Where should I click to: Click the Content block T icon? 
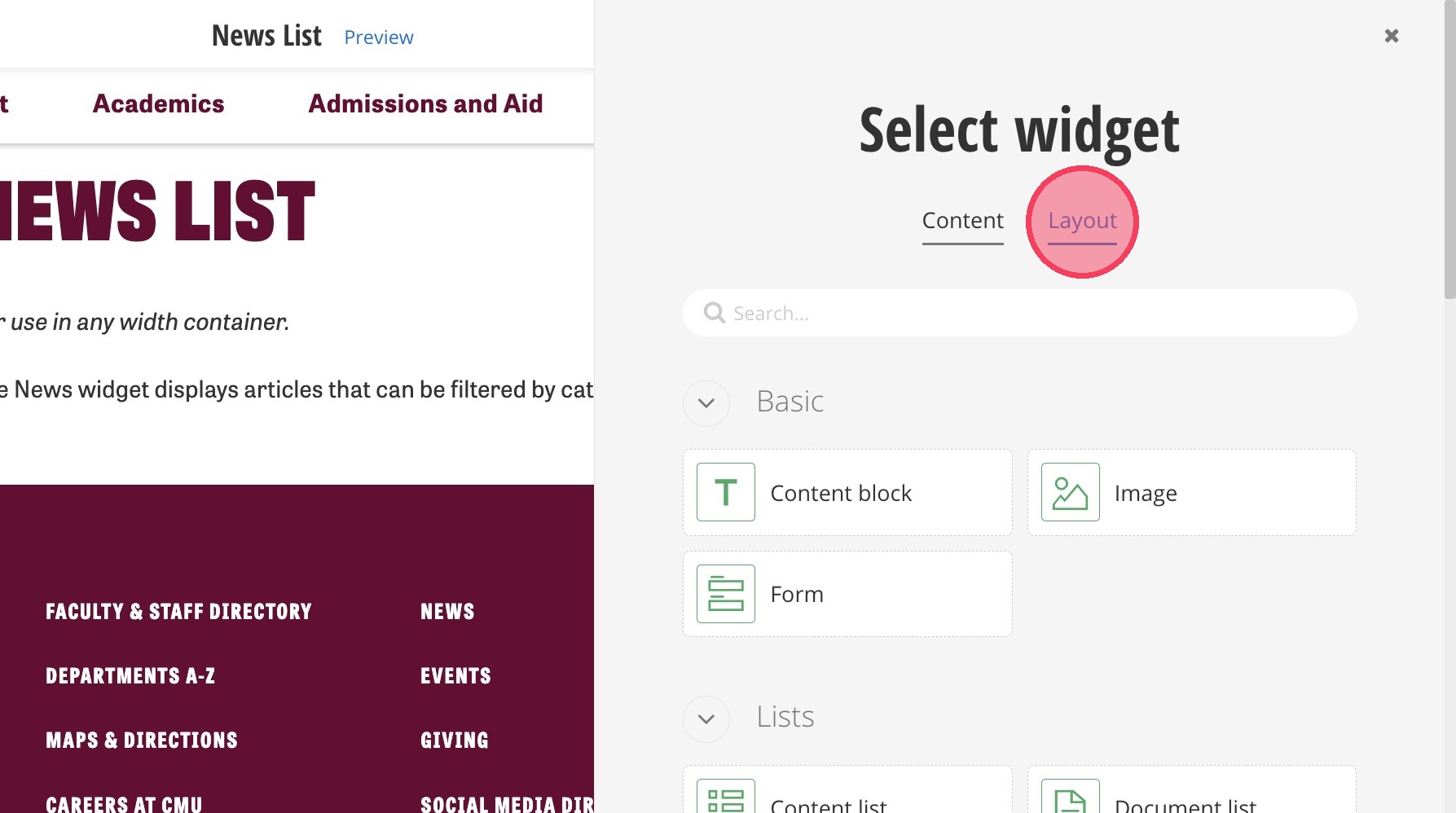pos(725,492)
